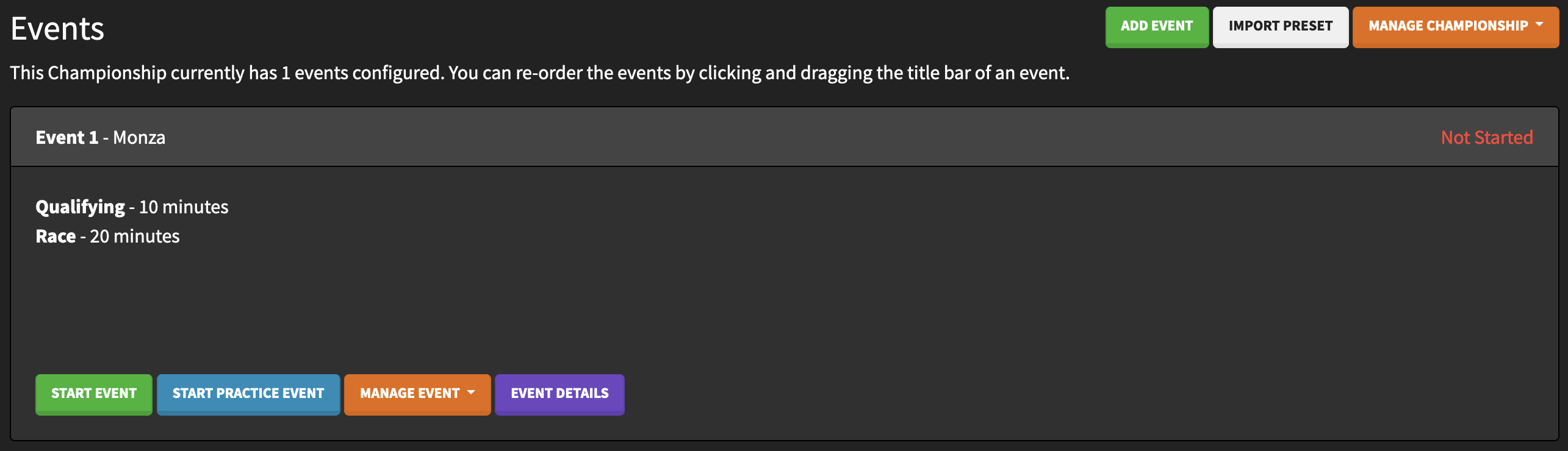
Task: Start the Monza event
Action: 94,394
